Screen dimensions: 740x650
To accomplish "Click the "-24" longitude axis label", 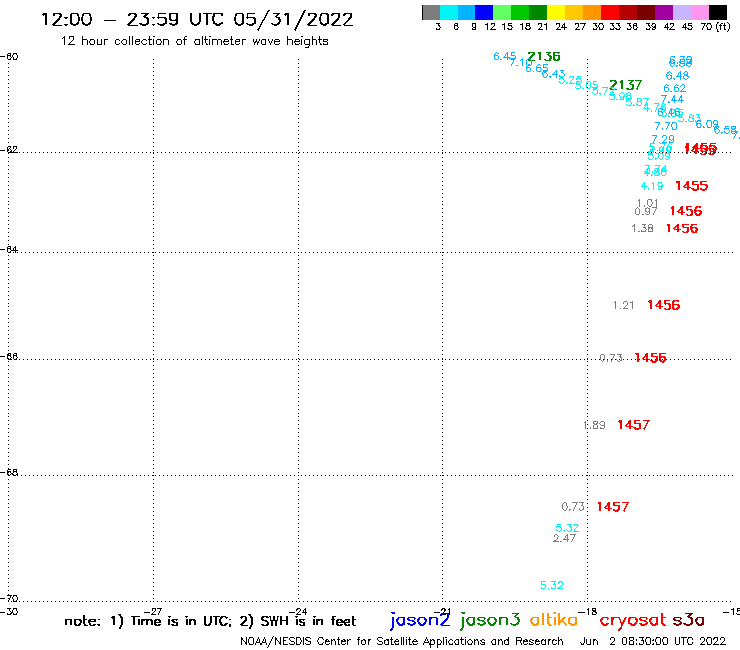I will point(298,612).
